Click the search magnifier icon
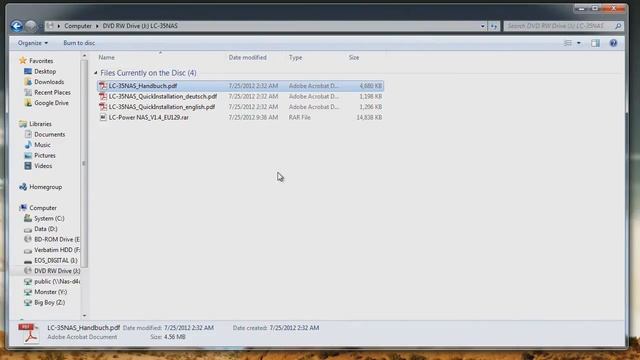This screenshot has width=640, height=360. pyautogui.click(x=618, y=26)
